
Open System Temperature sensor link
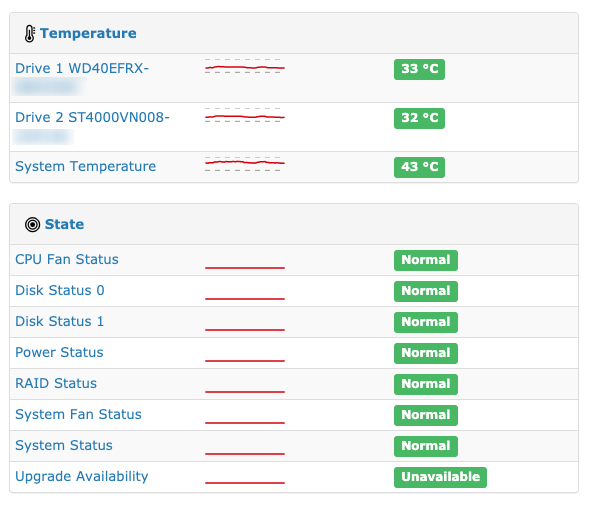(x=86, y=166)
